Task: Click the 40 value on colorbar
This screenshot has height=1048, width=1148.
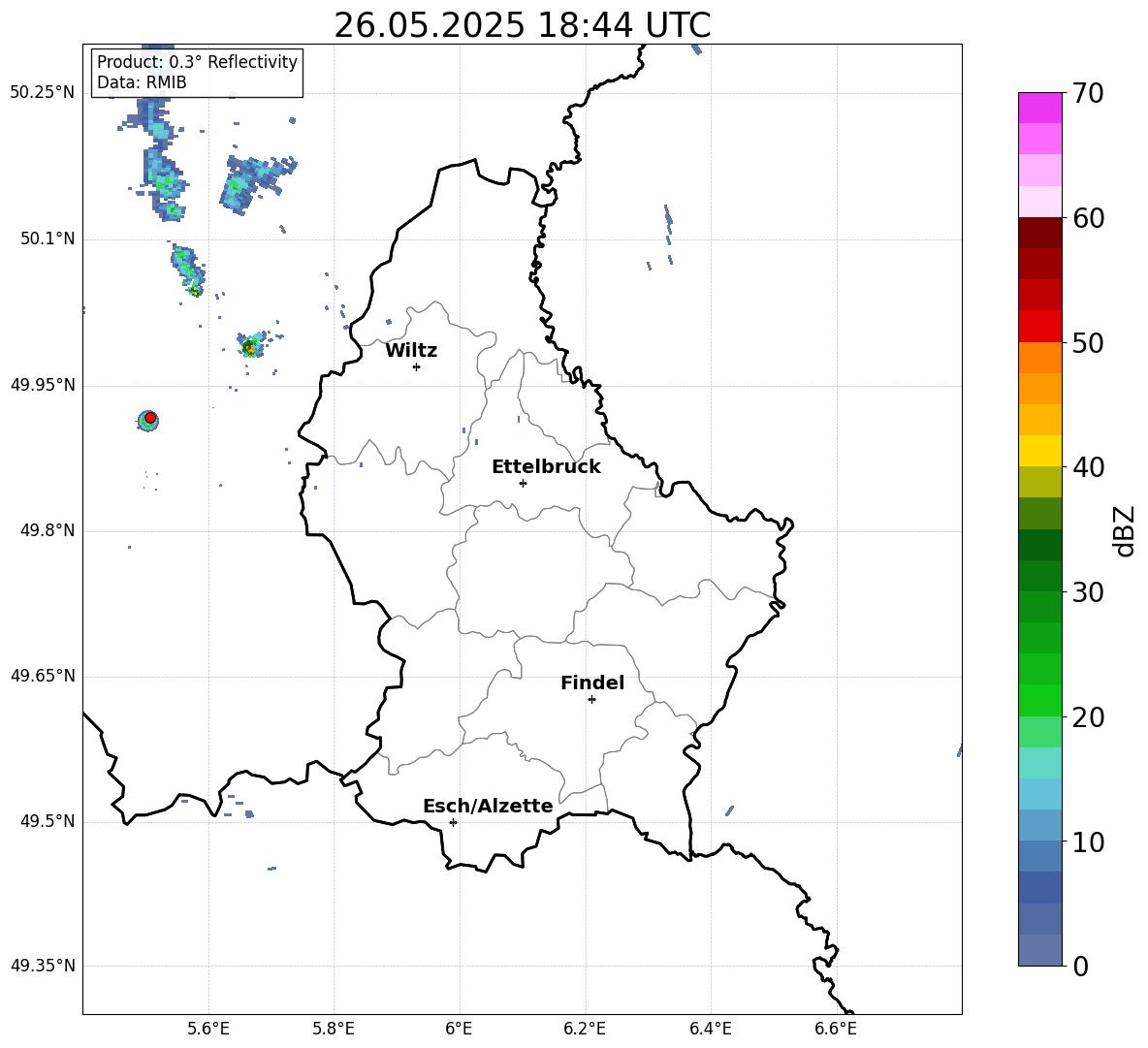Action: point(1088,467)
